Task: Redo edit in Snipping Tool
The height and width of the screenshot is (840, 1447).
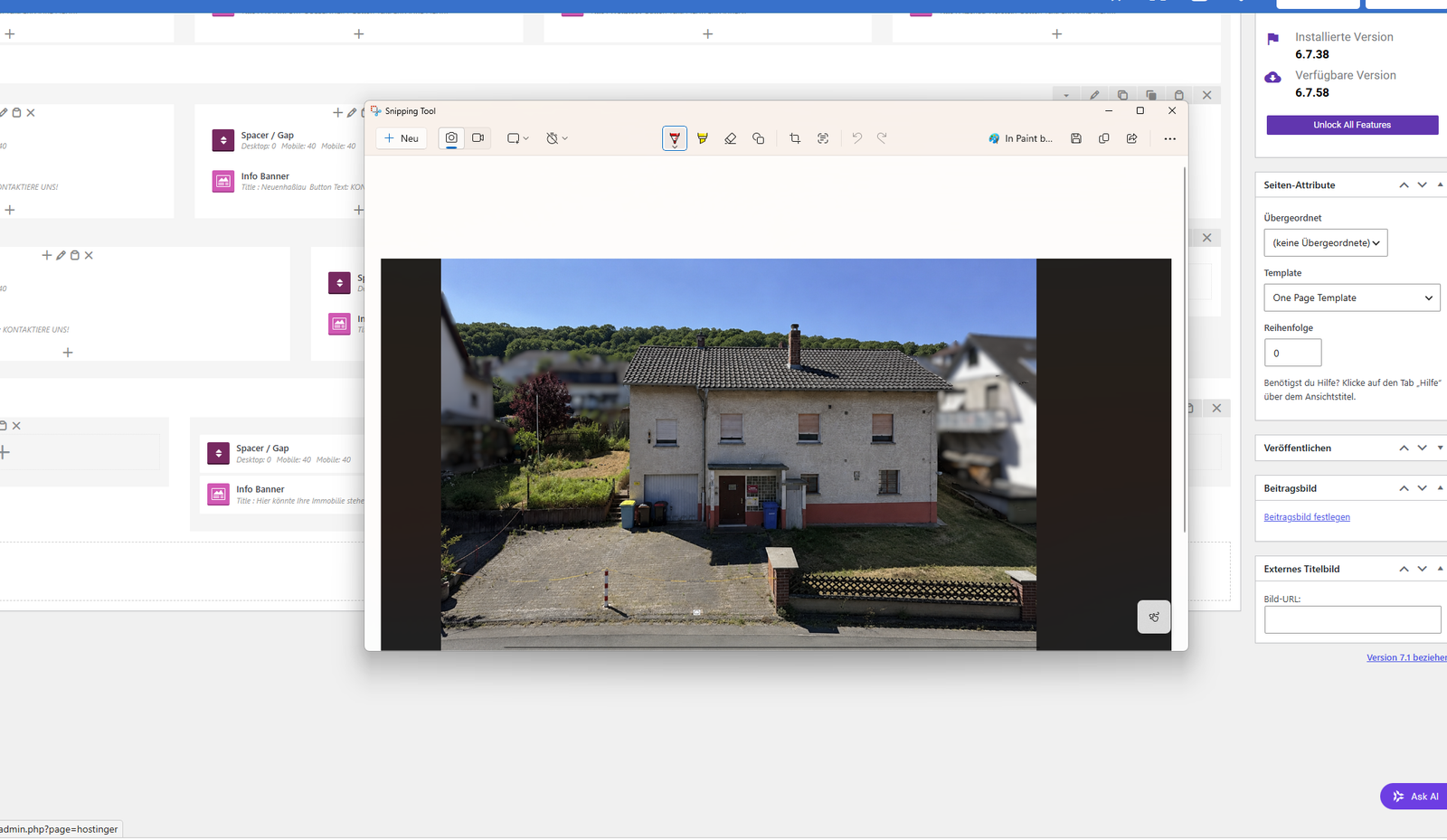Action: tap(882, 138)
